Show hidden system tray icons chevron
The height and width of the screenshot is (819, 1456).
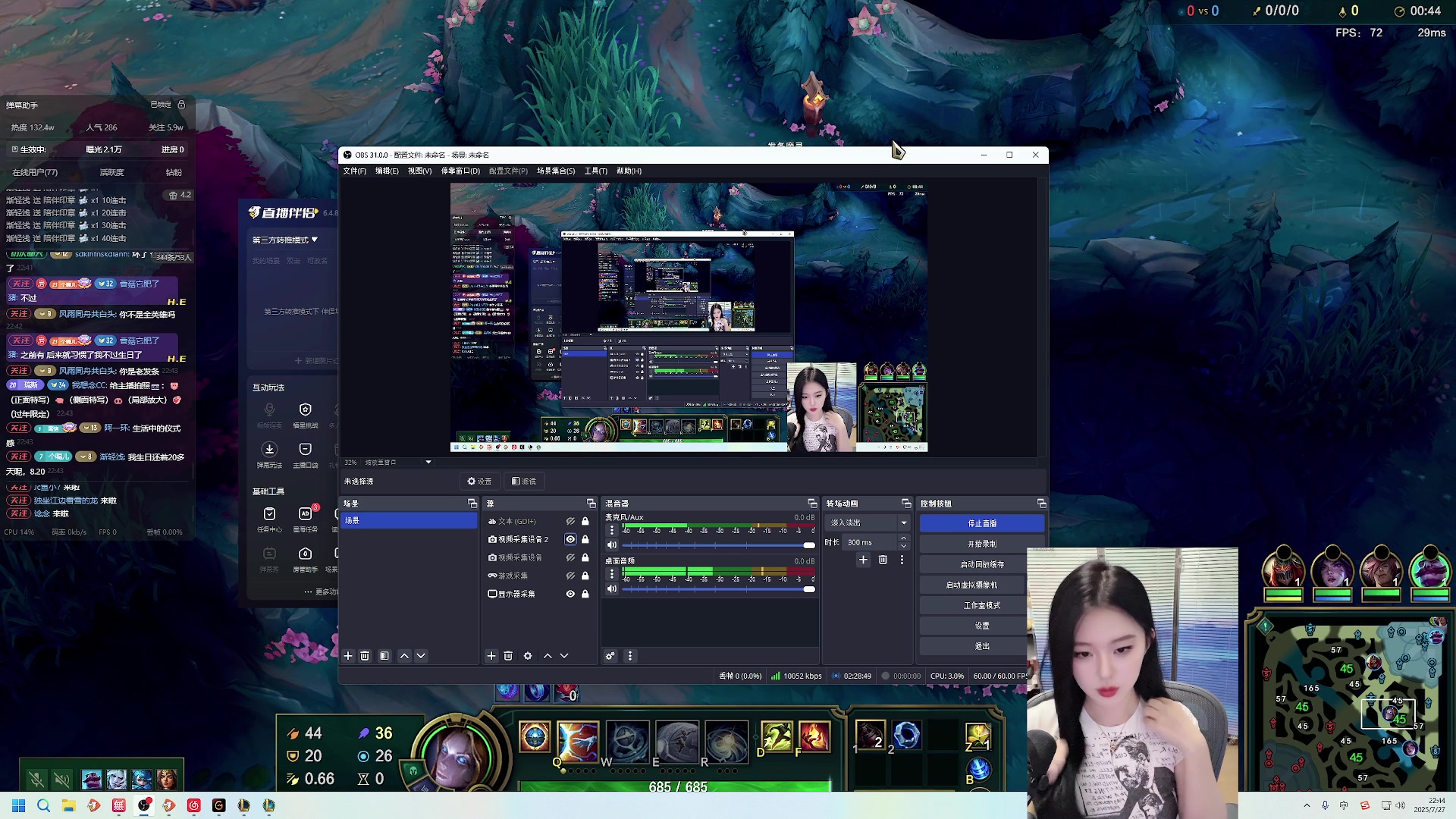point(1307,805)
